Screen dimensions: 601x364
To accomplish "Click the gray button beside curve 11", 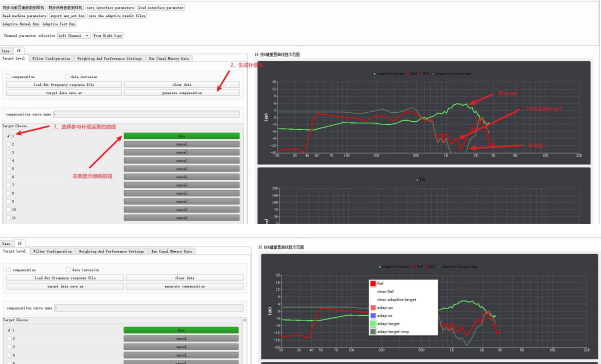I will (182, 218).
